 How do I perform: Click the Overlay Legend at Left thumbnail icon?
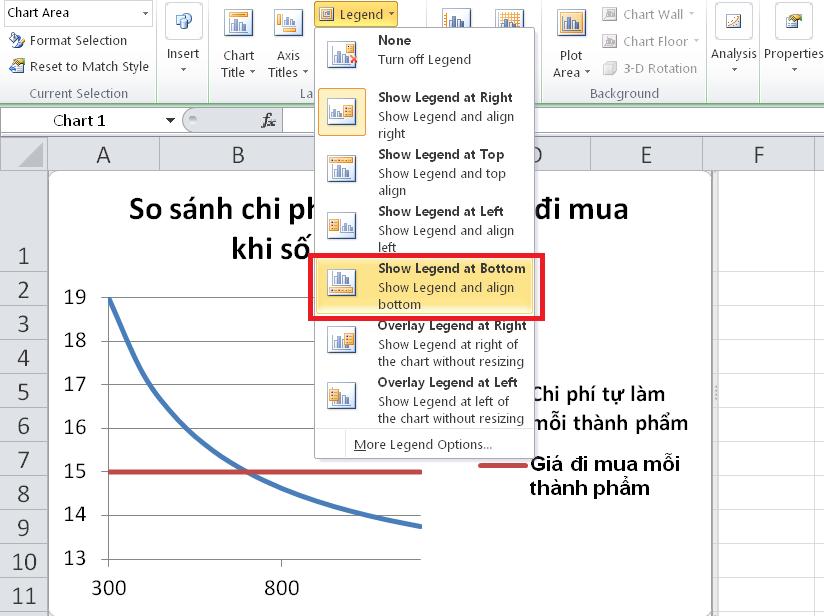(342, 396)
